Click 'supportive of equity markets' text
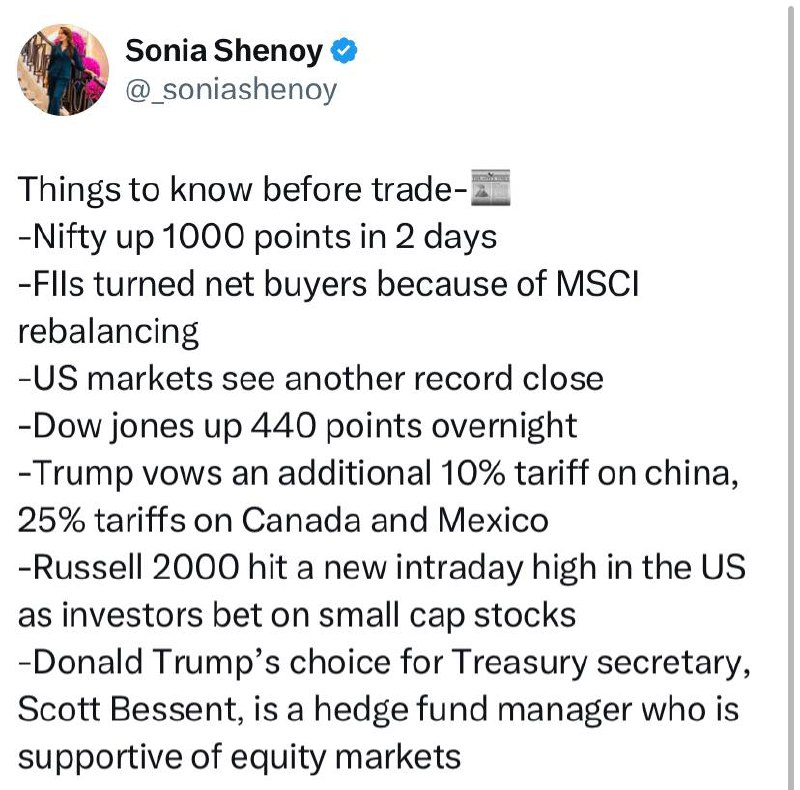The height and width of the screenshot is (790, 800). (x=239, y=757)
